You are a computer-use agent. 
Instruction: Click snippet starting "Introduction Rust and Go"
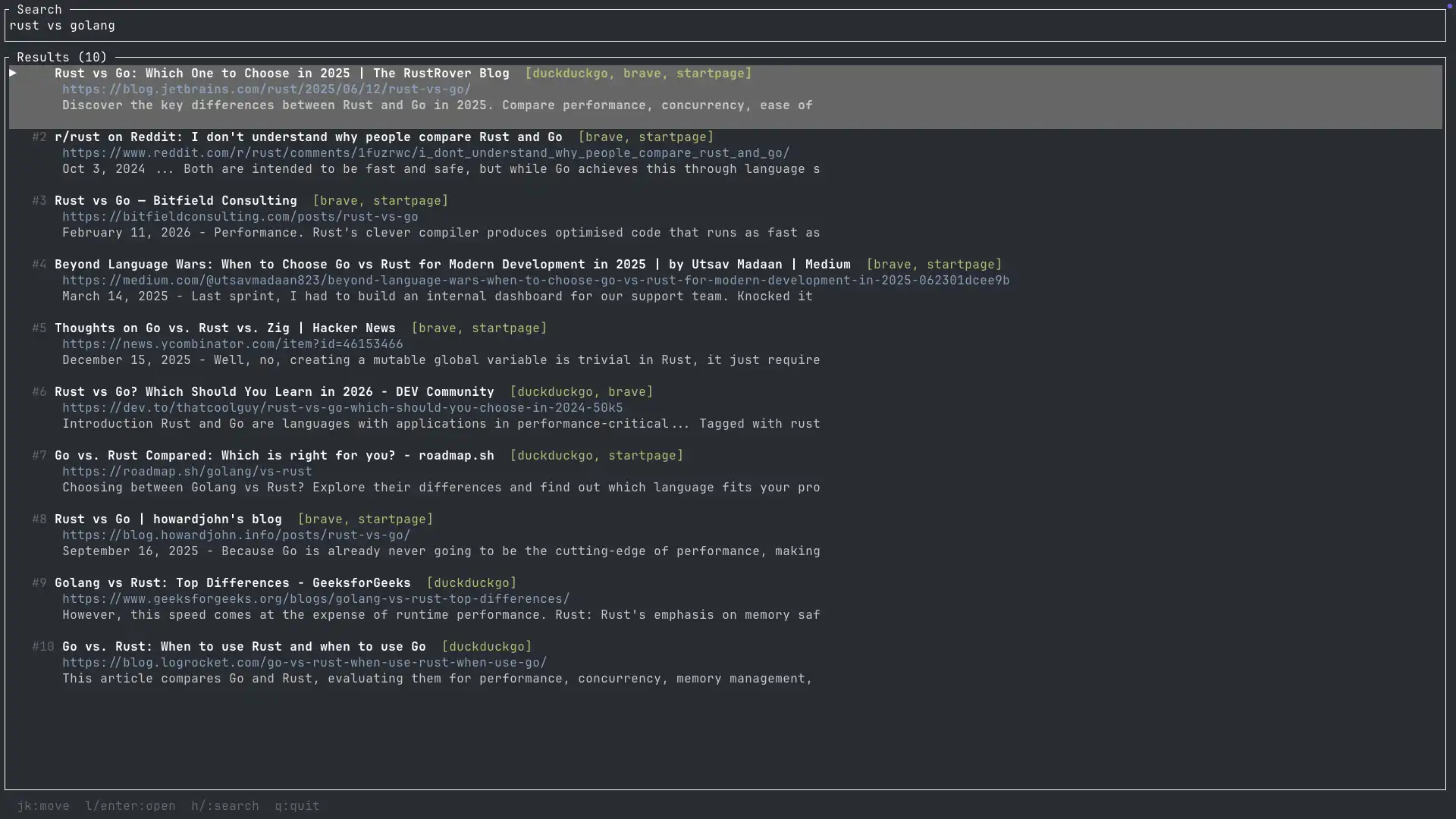click(x=441, y=424)
